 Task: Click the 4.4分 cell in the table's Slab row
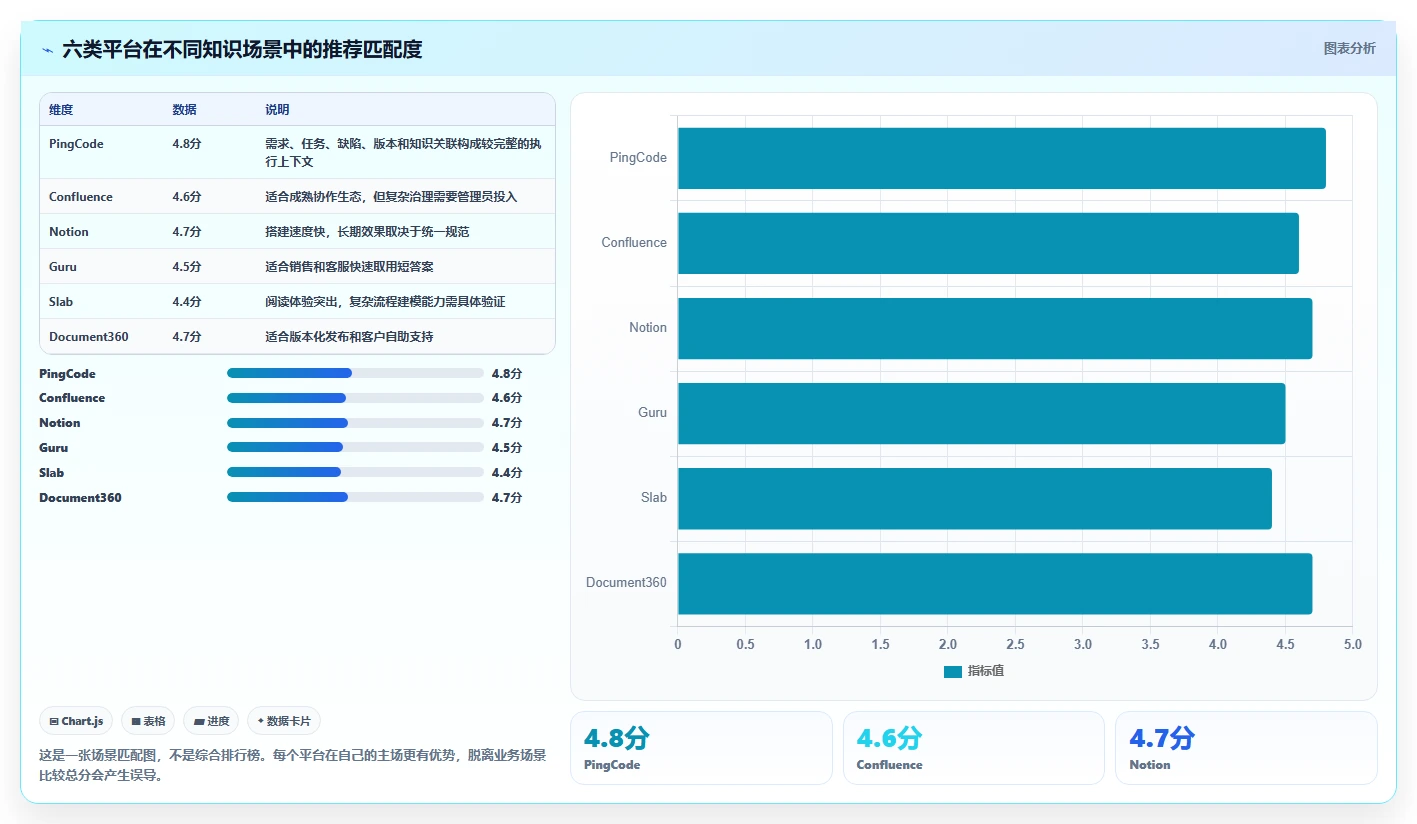187,302
